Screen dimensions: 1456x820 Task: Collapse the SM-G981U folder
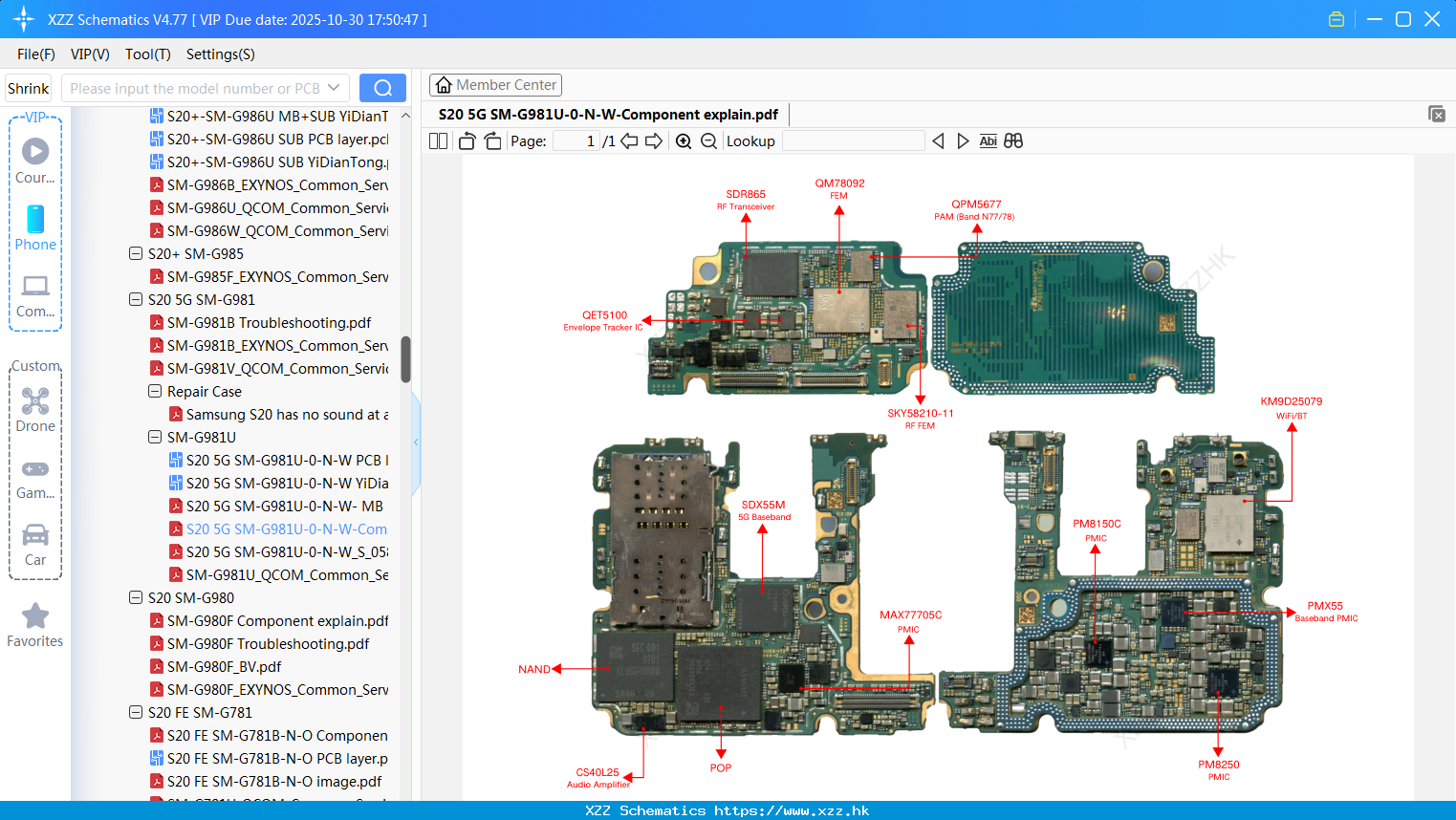click(154, 438)
